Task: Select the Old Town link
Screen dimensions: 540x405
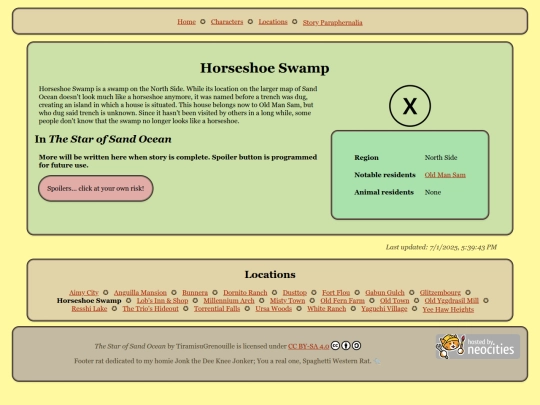Action: pos(395,301)
